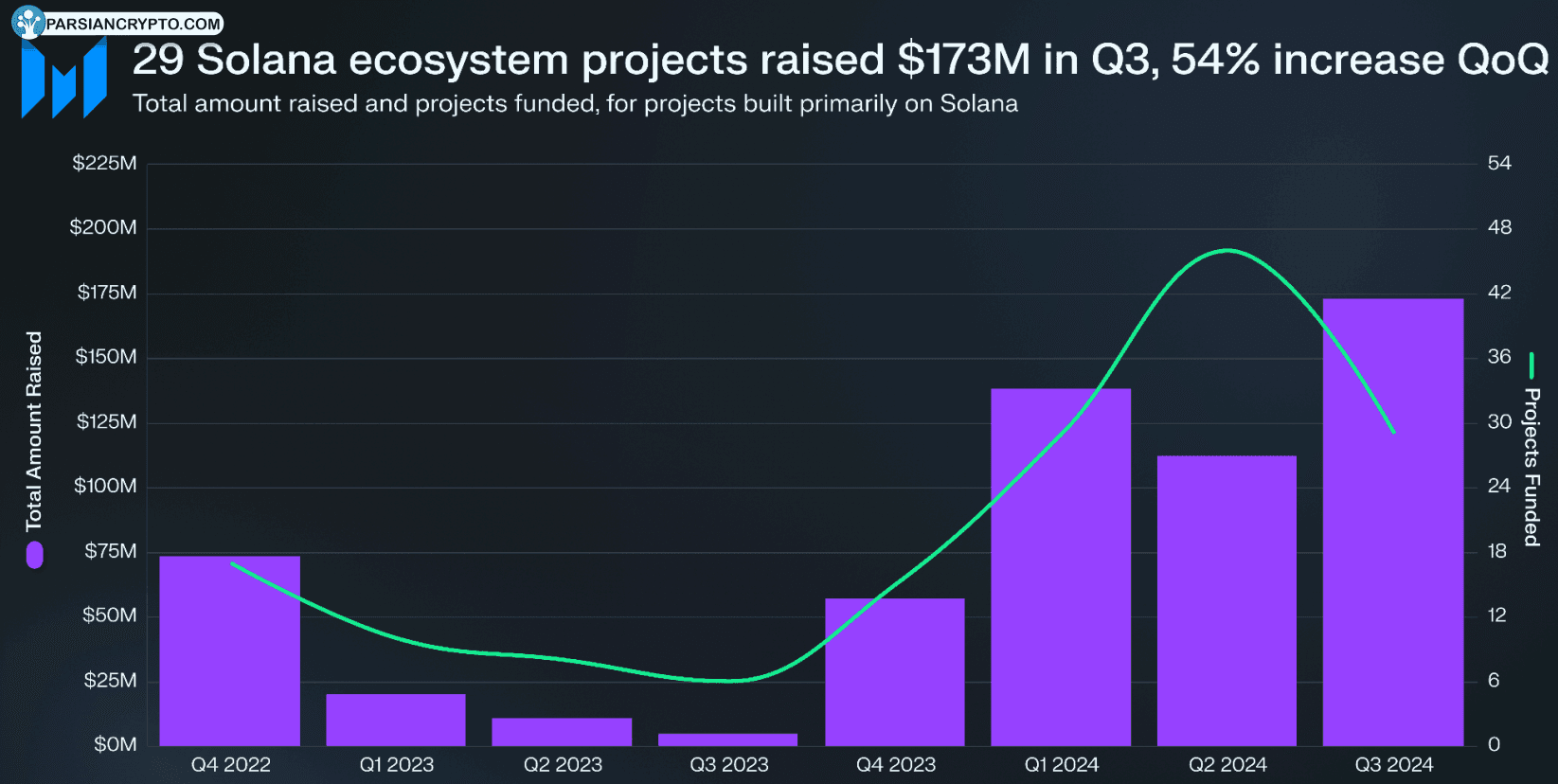Click the $200M axis label
Image resolution: width=1558 pixels, height=784 pixels.
(x=103, y=227)
